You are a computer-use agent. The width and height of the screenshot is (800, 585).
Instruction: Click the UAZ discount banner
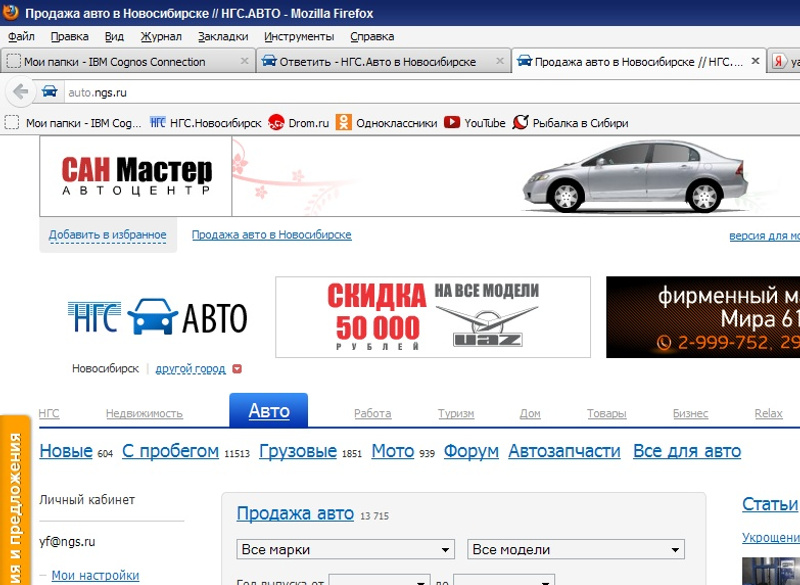tap(432, 318)
